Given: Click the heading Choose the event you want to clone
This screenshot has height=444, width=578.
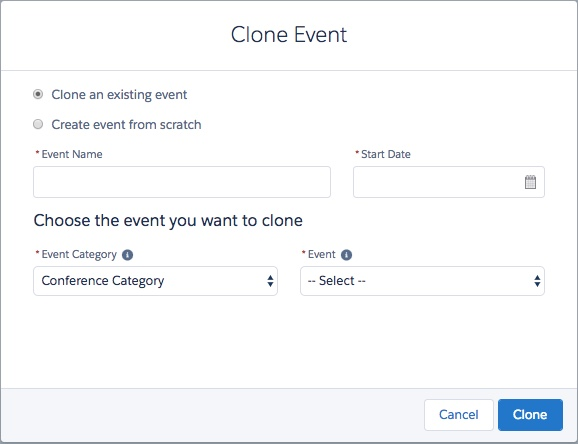Looking at the screenshot, I should [x=168, y=221].
